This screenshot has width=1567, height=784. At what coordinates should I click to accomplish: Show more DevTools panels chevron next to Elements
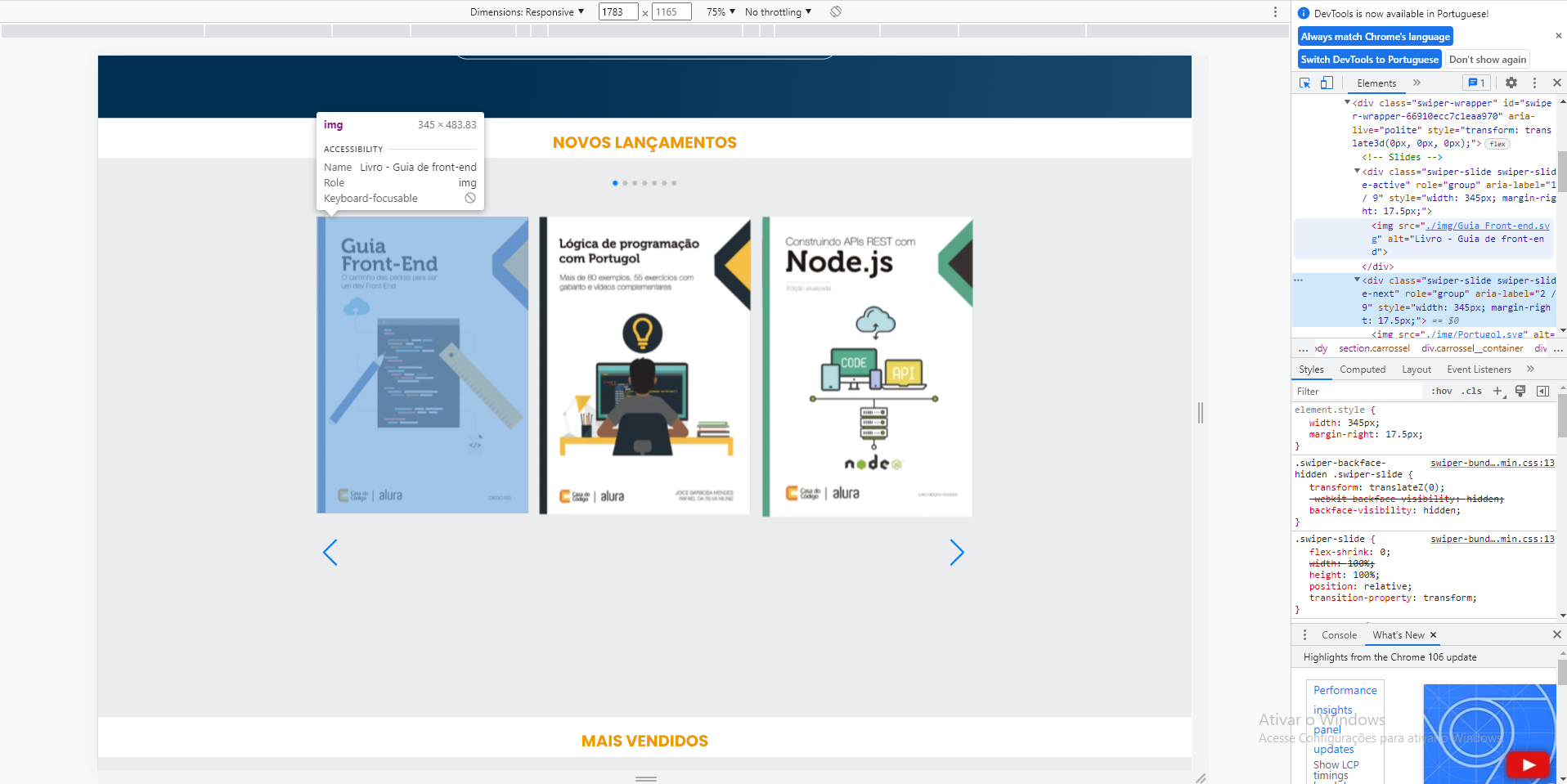1417,83
